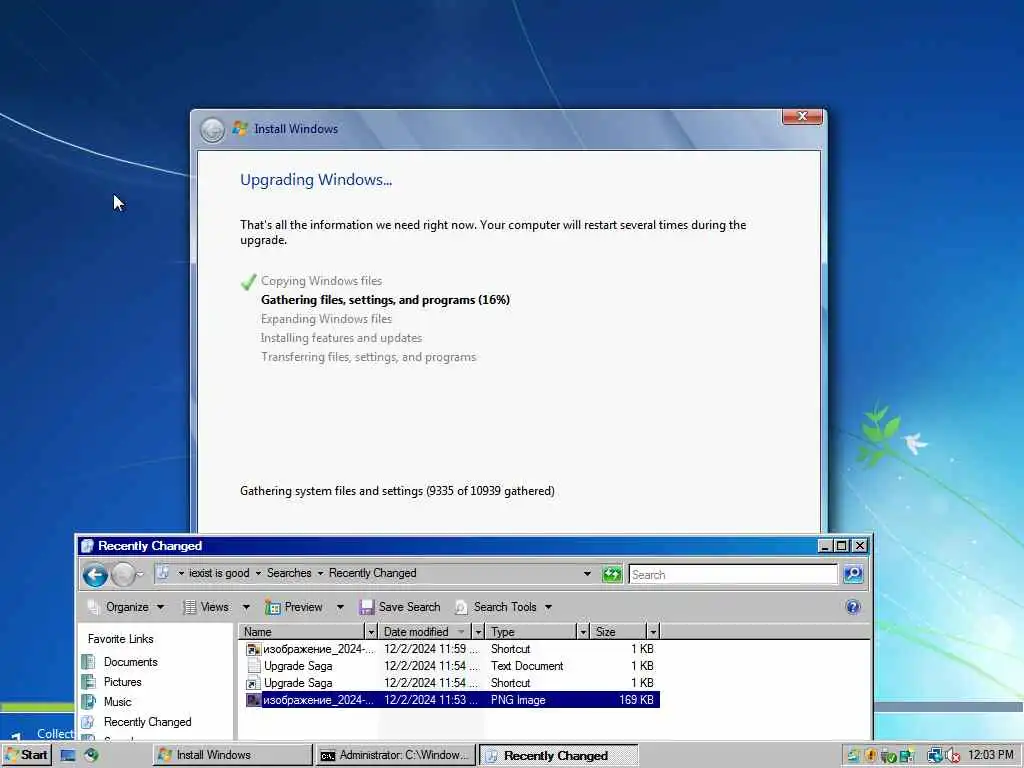Screen dimensions: 1024x768
Task: Click the Recently Changed icon in Favorite Links
Action: click(x=88, y=722)
